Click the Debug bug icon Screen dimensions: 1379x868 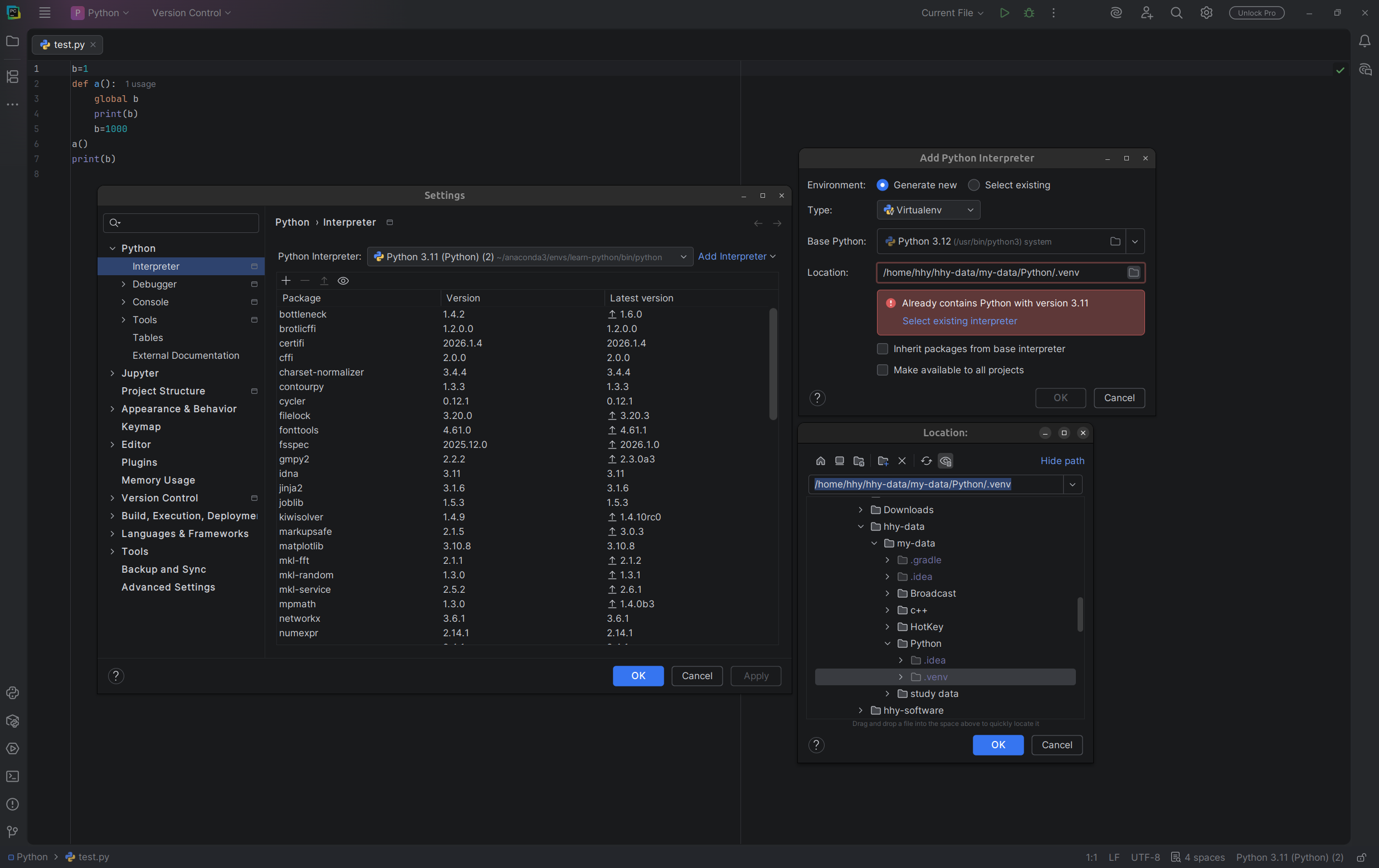point(1029,13)
